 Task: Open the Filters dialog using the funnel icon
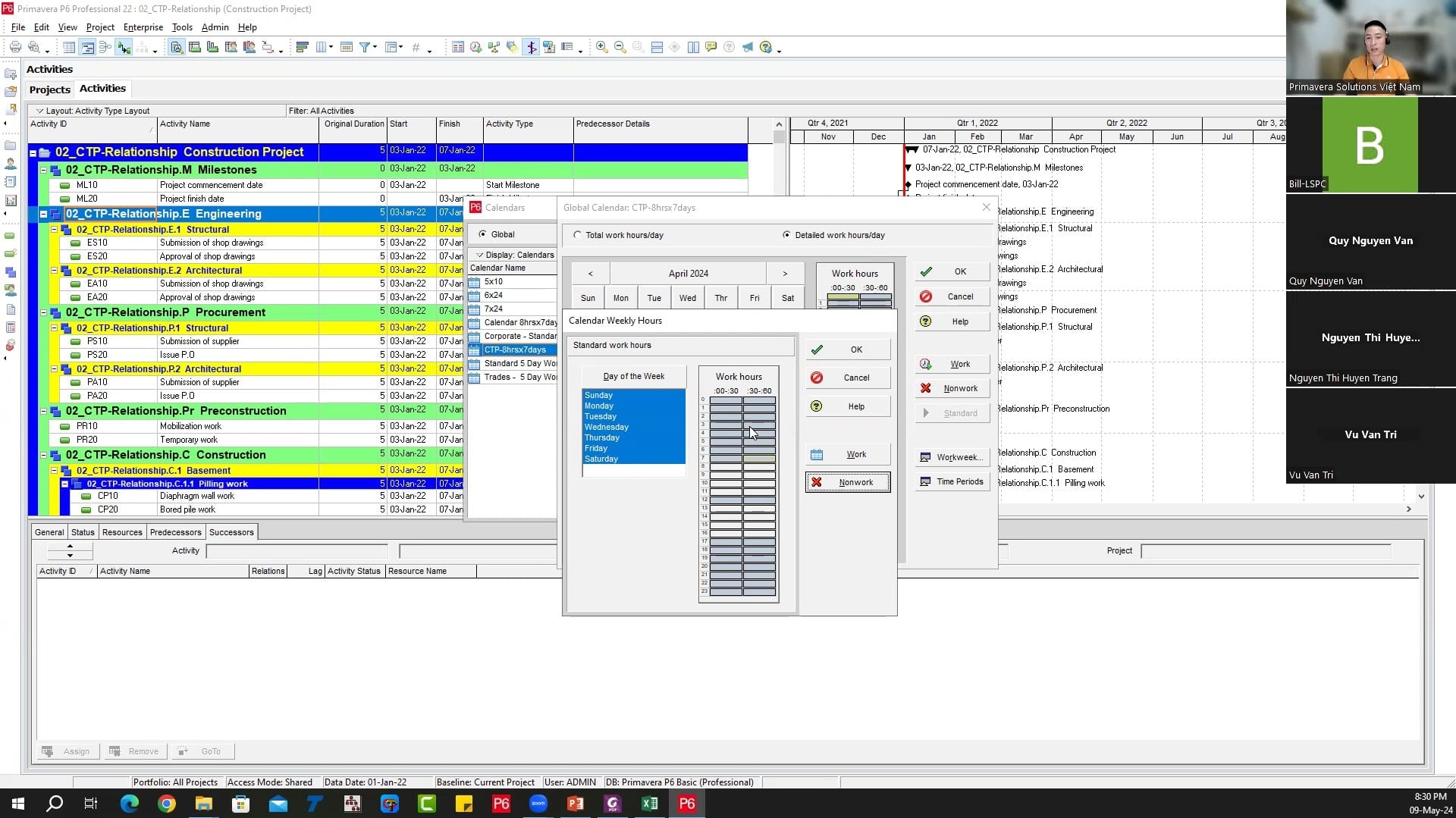click(363, 46)
